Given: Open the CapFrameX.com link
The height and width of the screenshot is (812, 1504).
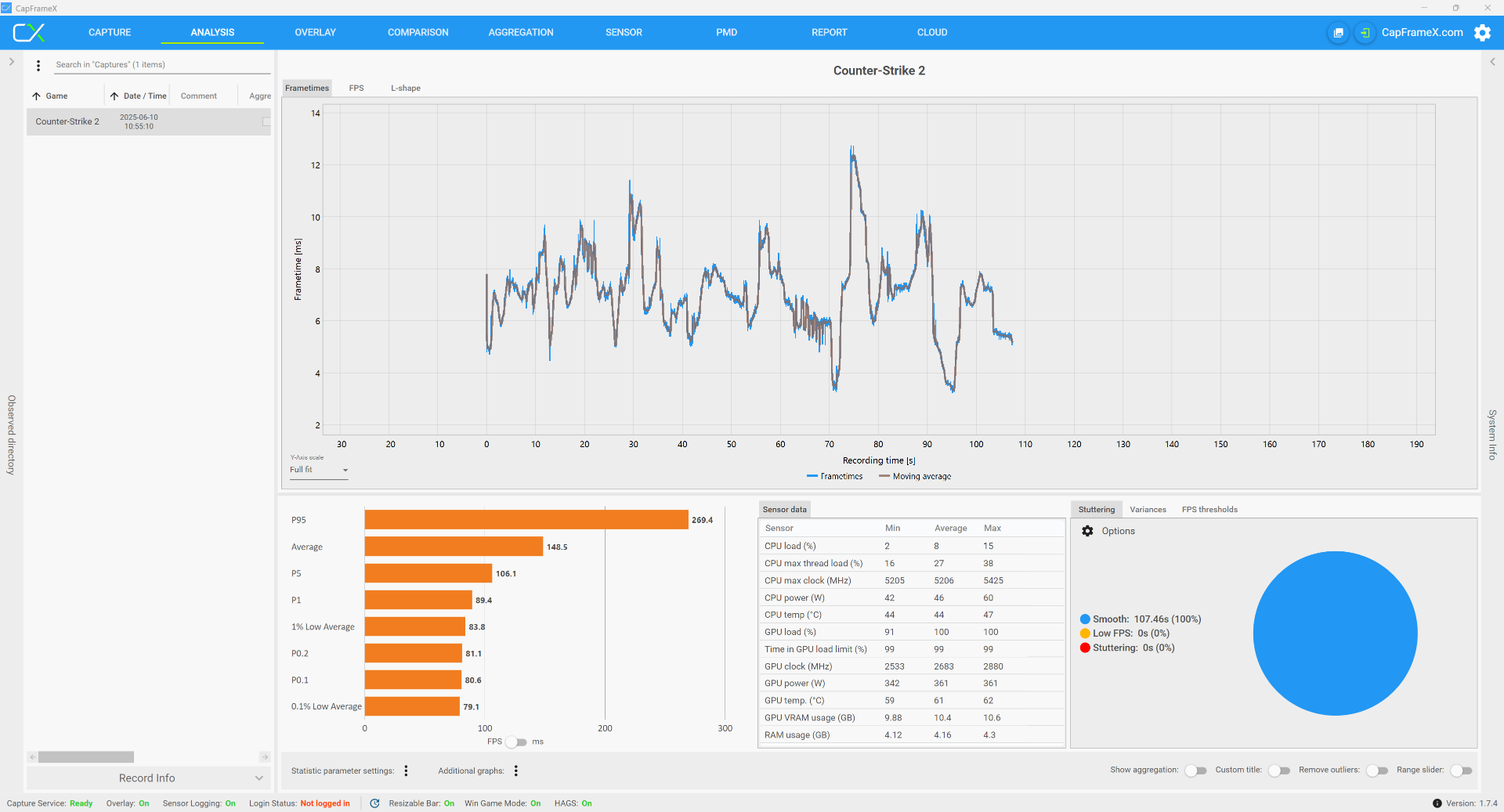Looking at the screenshot, I should click(1422, 33).
